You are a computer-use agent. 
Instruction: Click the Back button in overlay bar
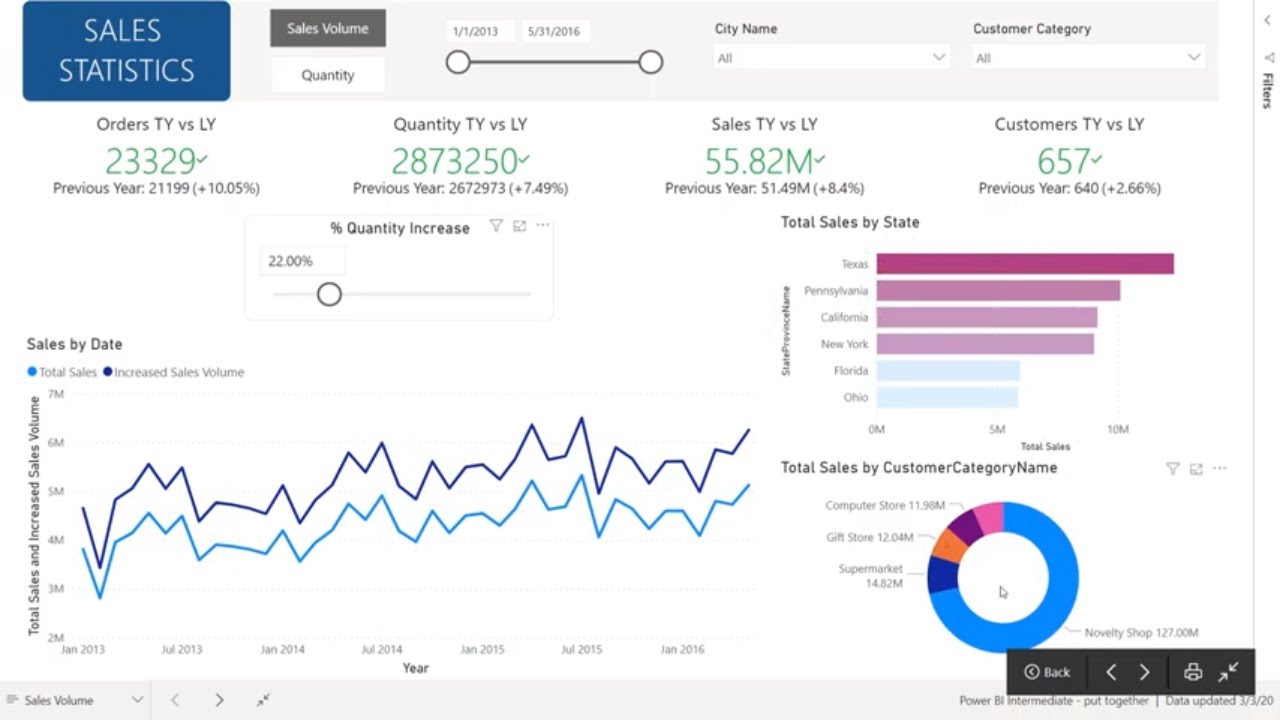pos(1047,672)
